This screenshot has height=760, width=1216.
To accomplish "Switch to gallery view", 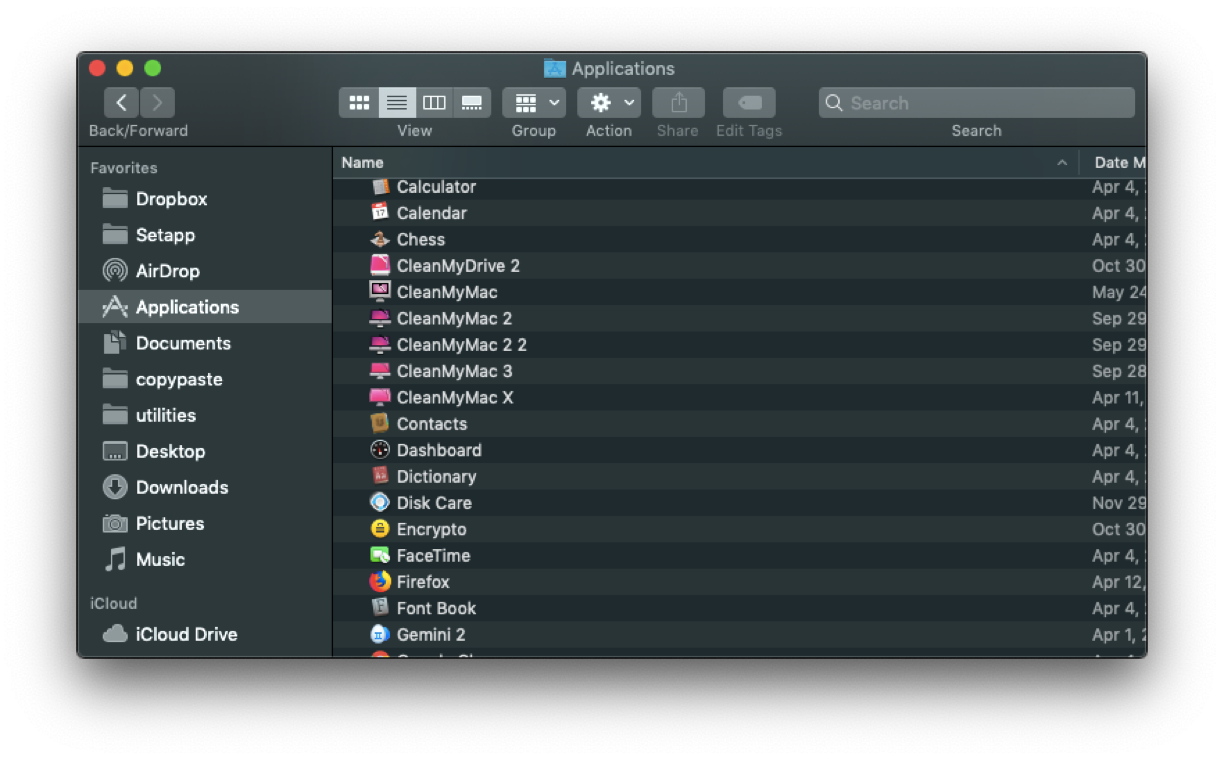I will tap(472, 103).
